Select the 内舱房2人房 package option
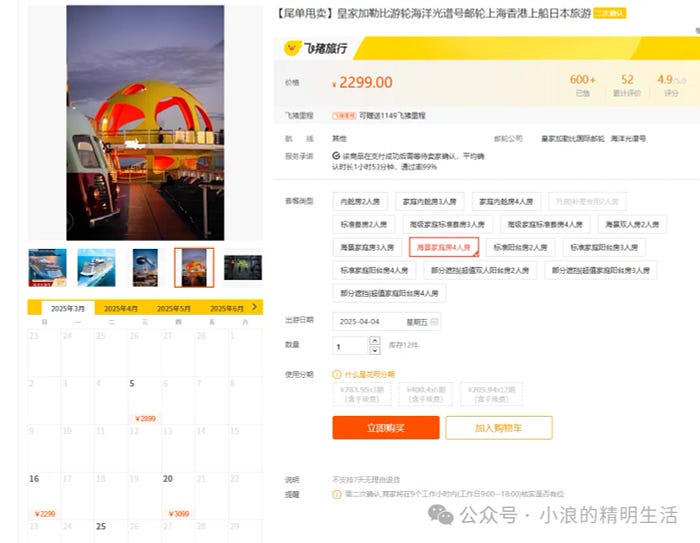This screenshot has width=700, height=543. (x=360, y=201)
